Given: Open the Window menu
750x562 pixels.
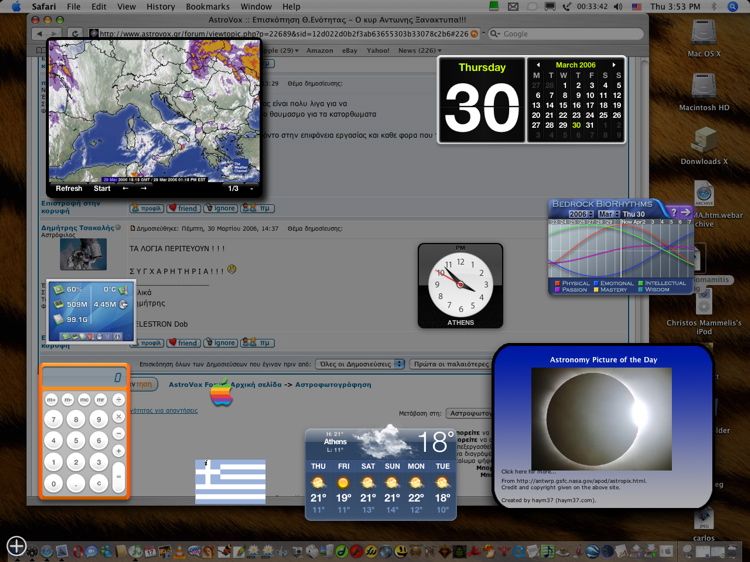Looking at the screenshot, I should [256, 7].
